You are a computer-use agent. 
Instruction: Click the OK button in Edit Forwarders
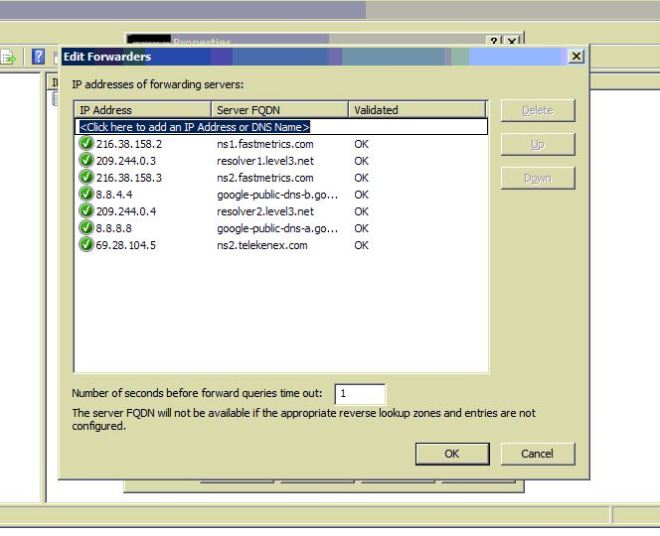pyautogui.click(x=452, y=454)
